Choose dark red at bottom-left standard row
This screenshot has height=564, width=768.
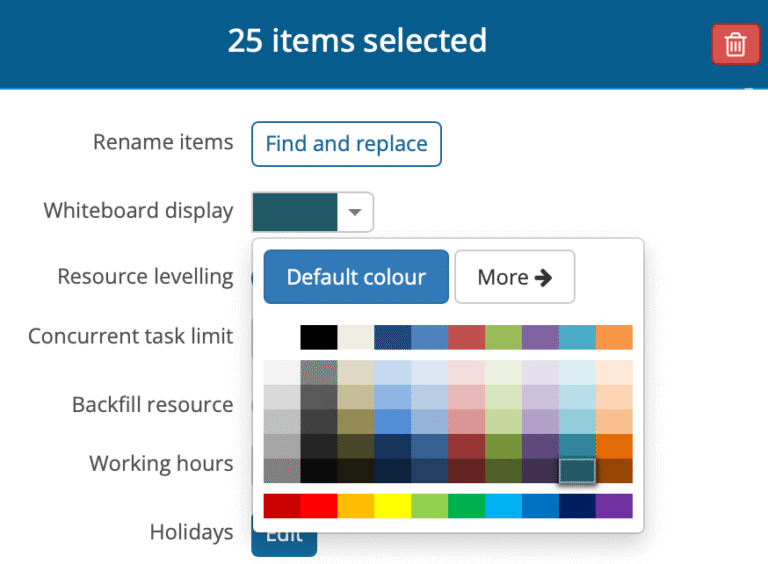click(x=282, y=506)
